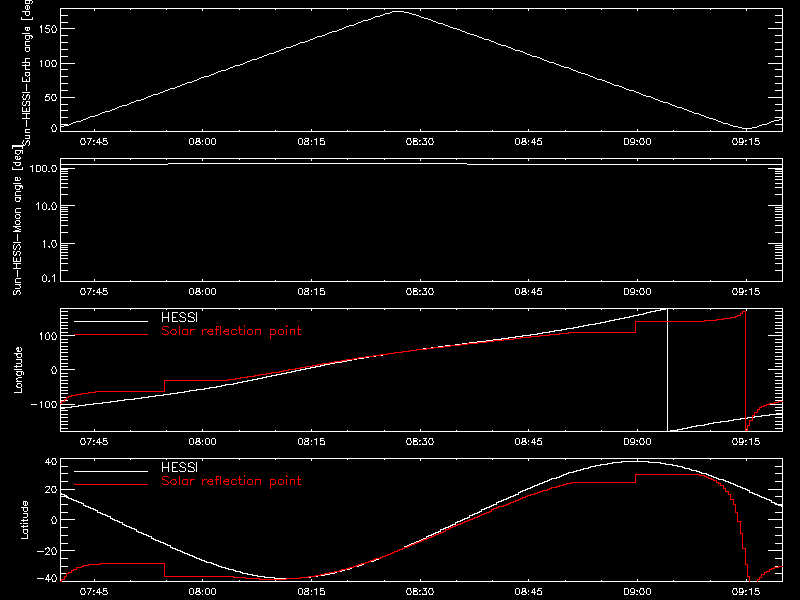The height and width of the screenshot is (600, 800).
Task: Click 08:15 under the Moon angle plot
Action: (311, 292)
